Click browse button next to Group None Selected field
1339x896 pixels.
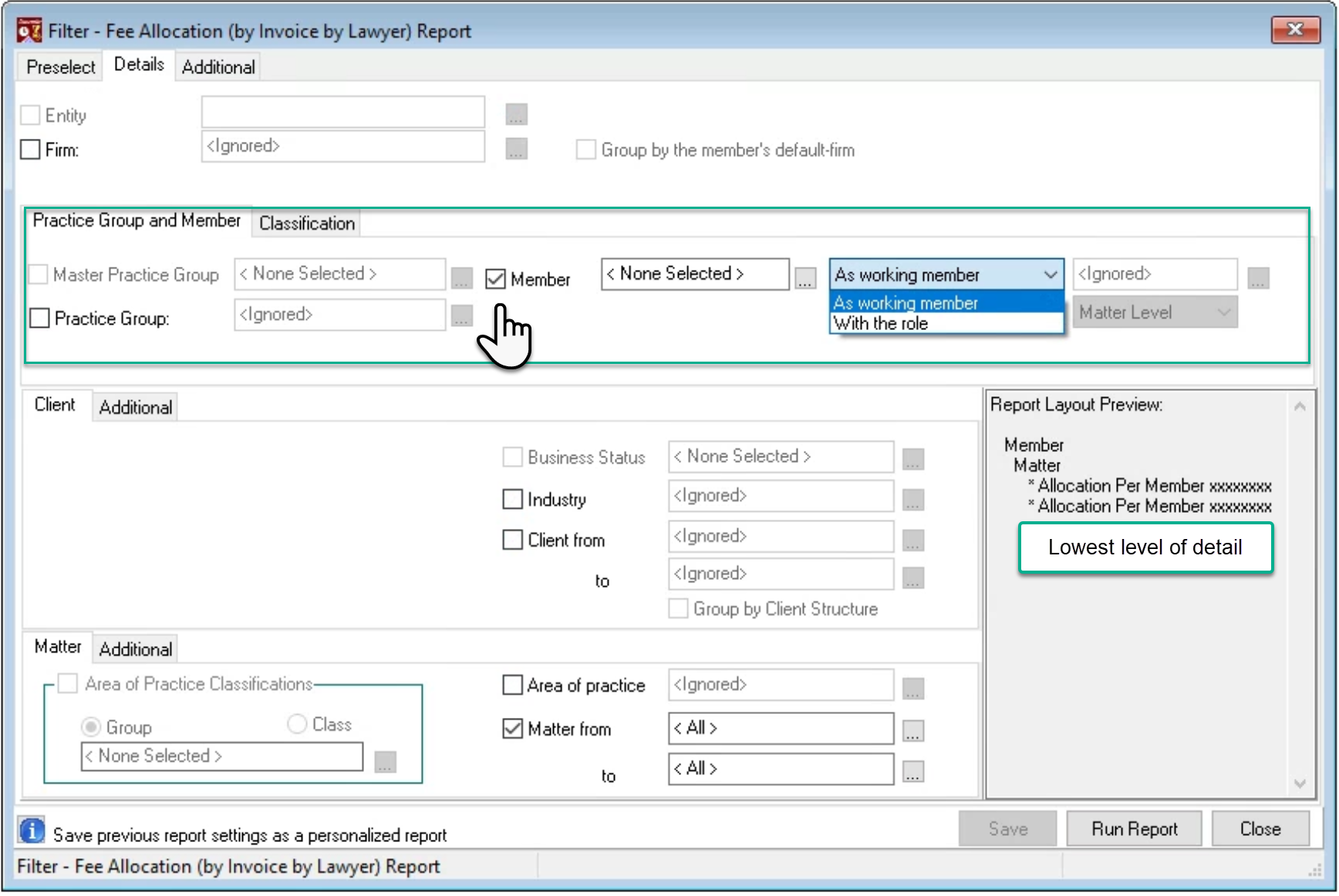click(x=385, y=761)
